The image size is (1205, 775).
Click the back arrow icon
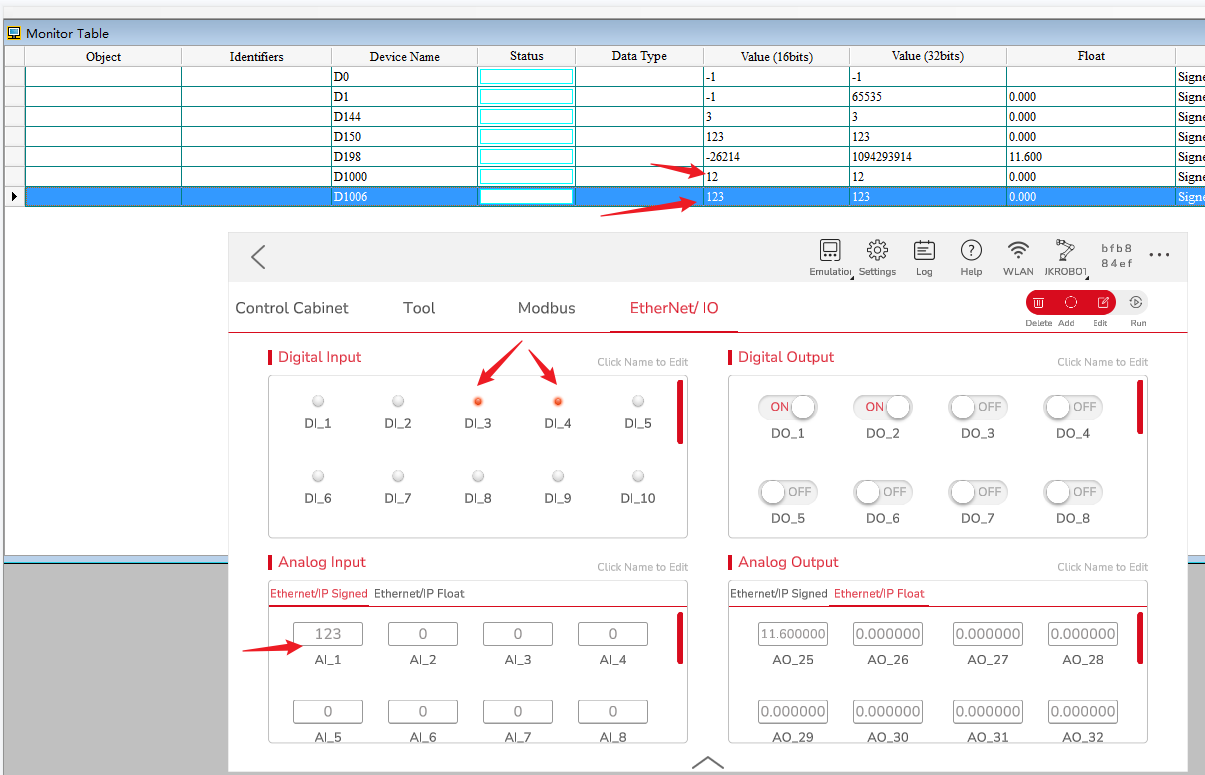point(258,257)
